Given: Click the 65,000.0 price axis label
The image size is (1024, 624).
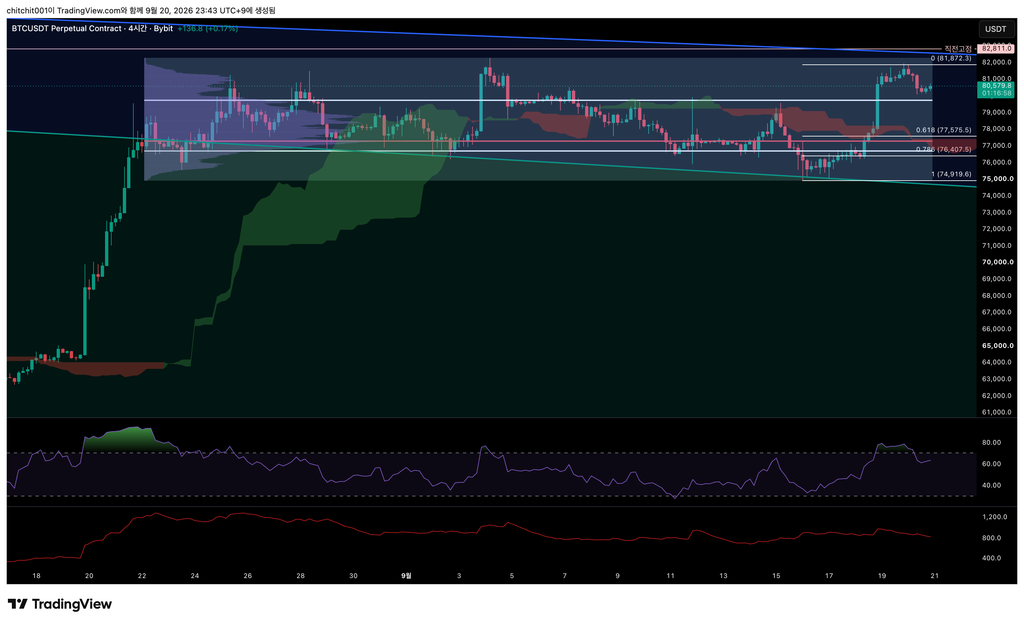Looking at the screenshot, I should [x=997, y=345].
